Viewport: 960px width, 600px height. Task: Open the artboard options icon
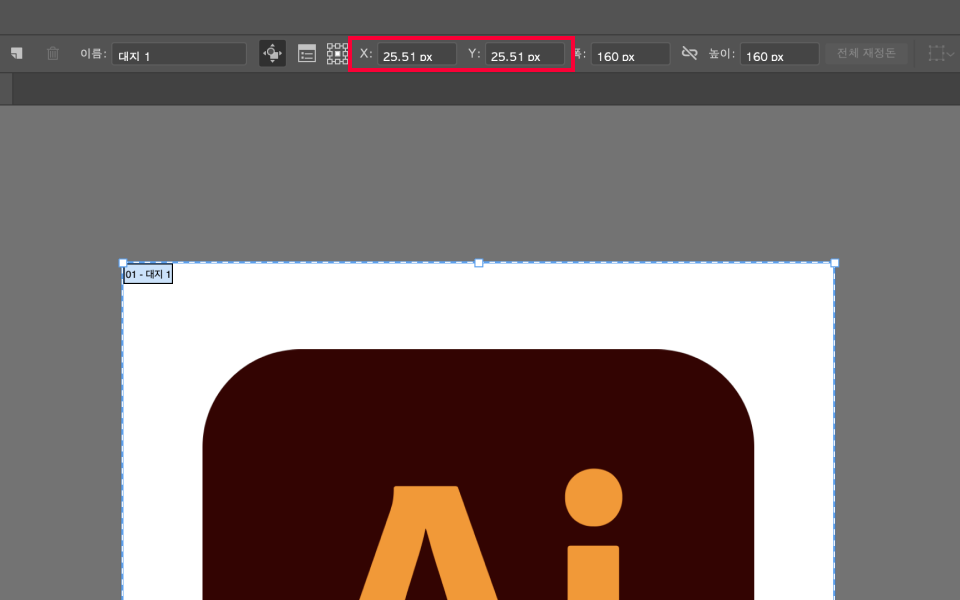pos(307,54)
